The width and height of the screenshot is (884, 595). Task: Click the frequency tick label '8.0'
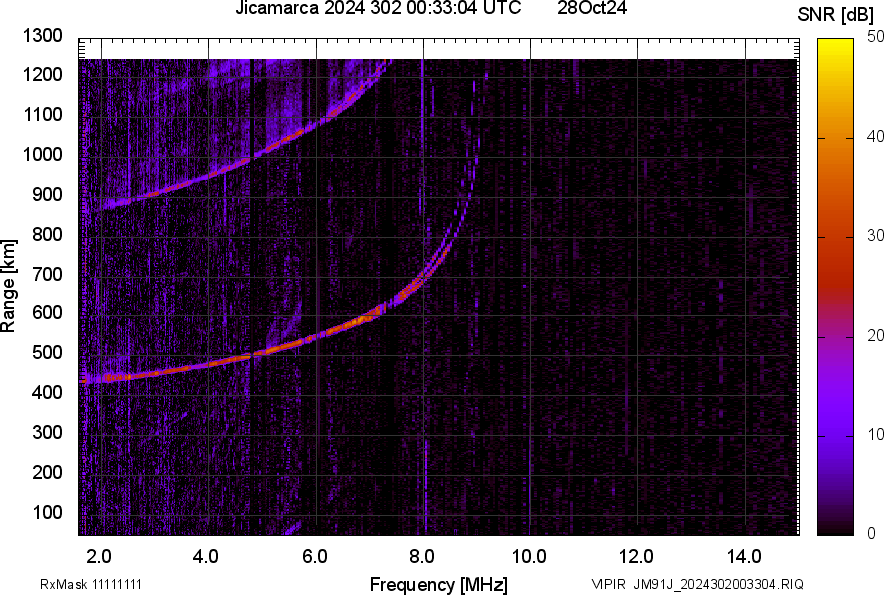click(421, 557)
